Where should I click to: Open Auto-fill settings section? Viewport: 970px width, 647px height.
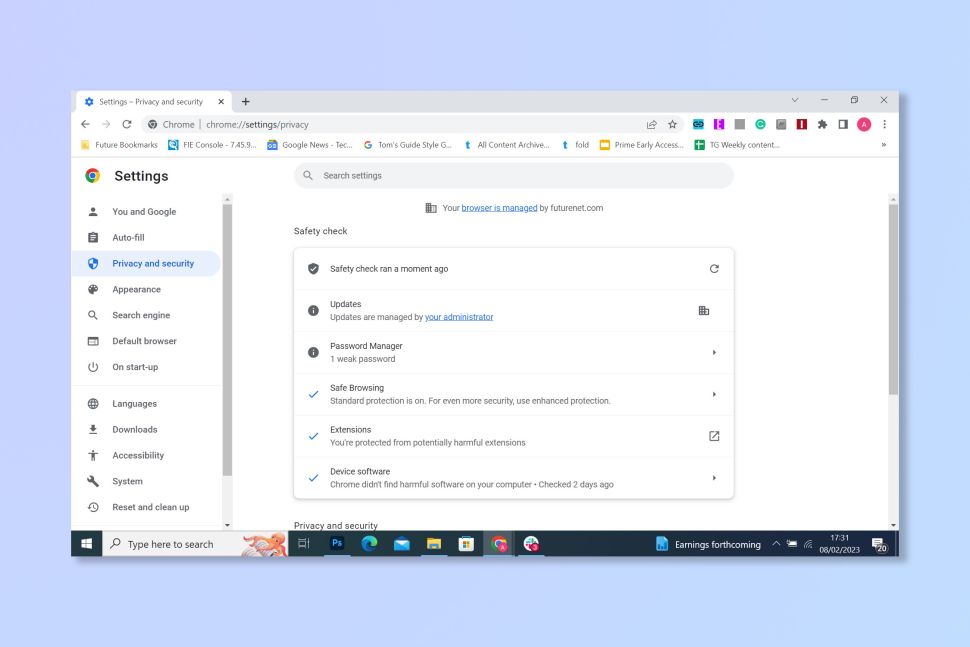(x=147, y=238)
